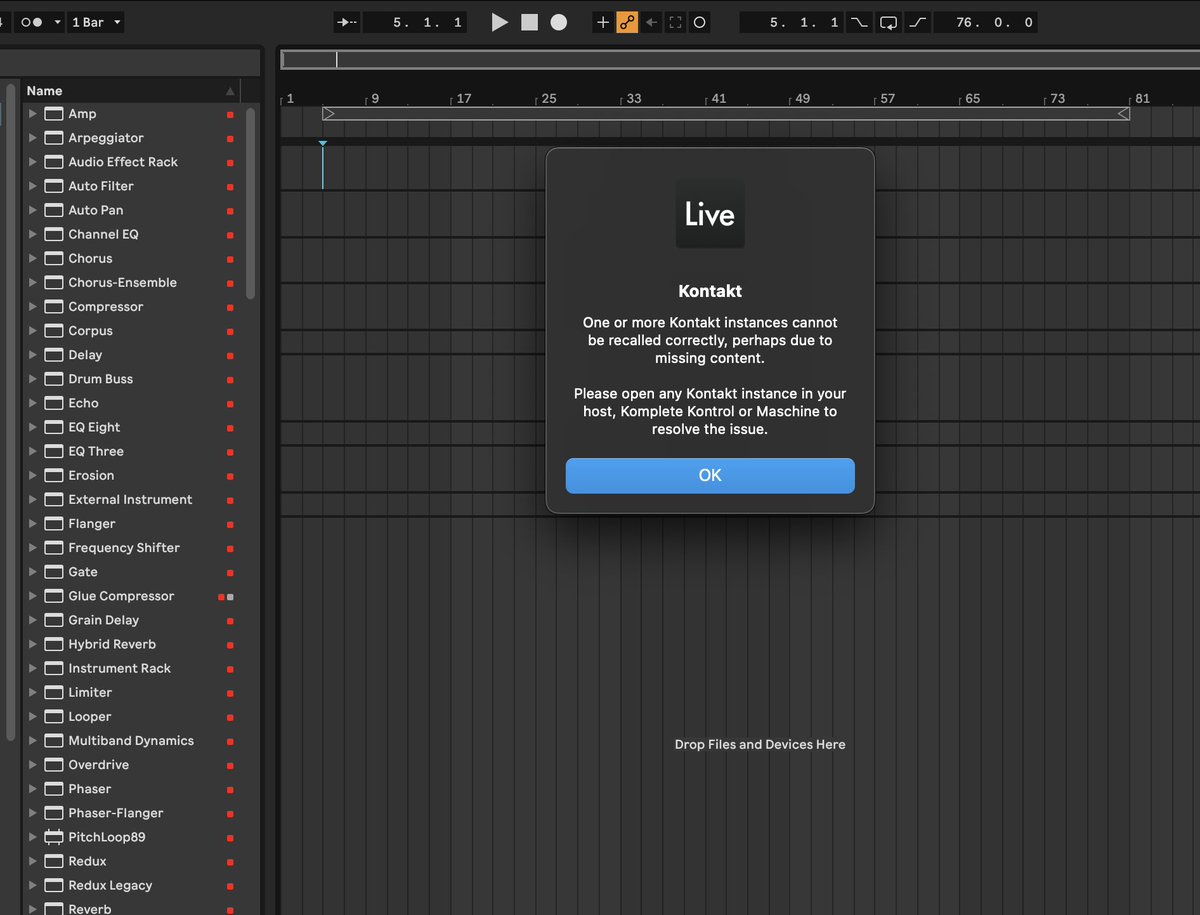Click OK in the Kontakt dialog
This screenshot has height=915, width=1200.
tap(710, 476)
